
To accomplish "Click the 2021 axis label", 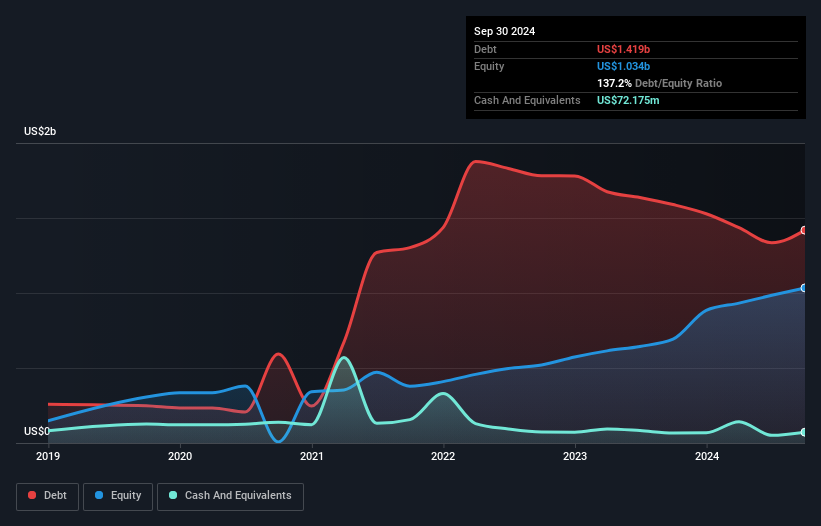I will tap(312, 456).
